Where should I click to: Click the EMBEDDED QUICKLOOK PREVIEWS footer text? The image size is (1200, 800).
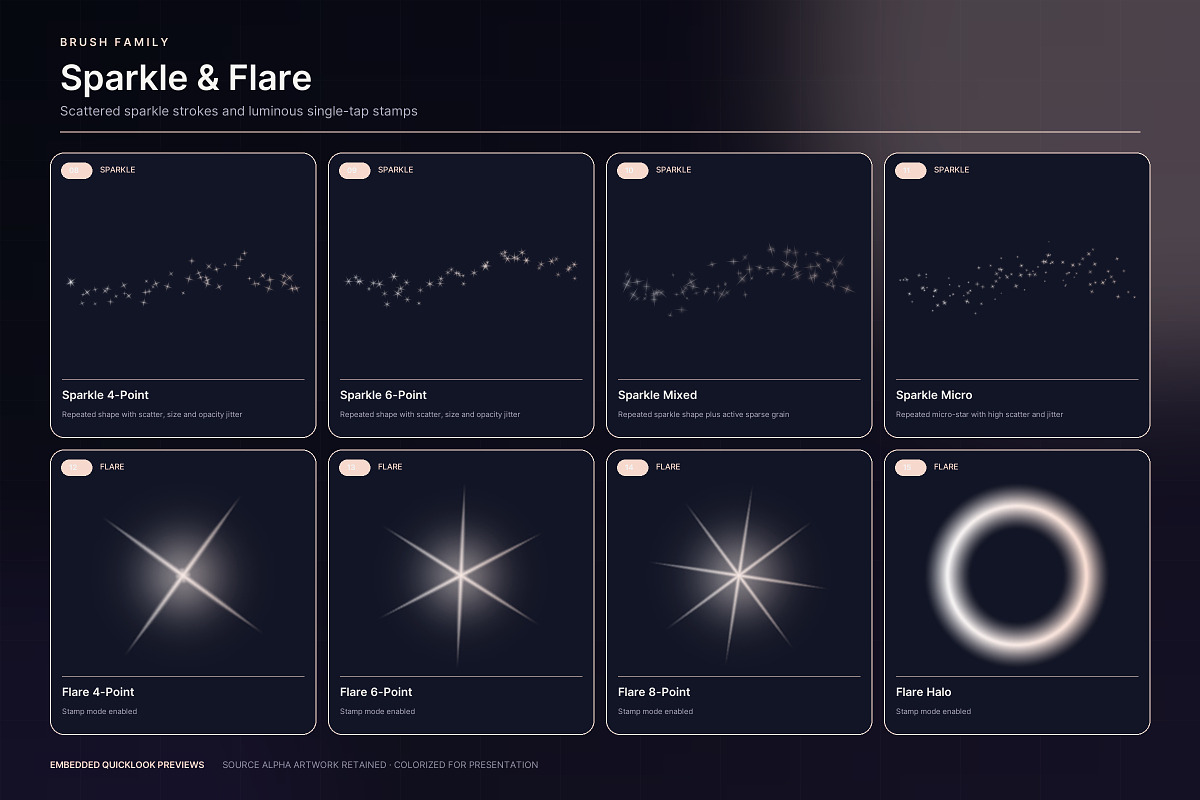point(127,765)
